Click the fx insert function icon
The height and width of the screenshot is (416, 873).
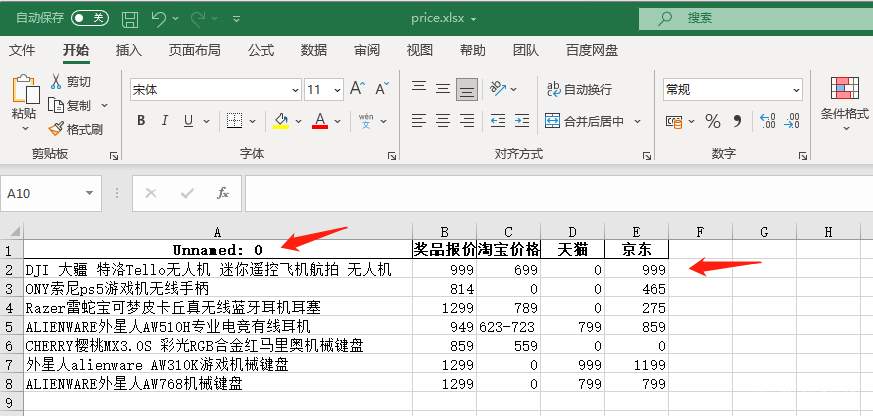click(x=223, y=193)
